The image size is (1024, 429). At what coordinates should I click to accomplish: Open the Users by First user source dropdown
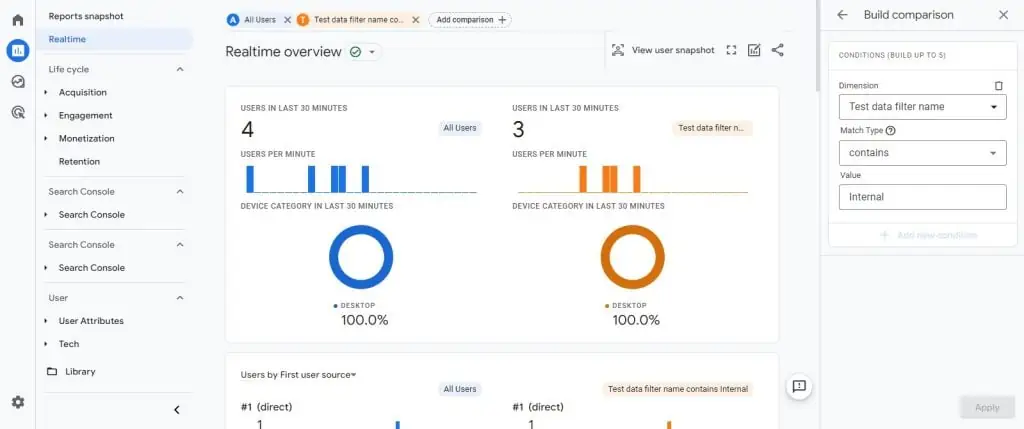(298, 375)
